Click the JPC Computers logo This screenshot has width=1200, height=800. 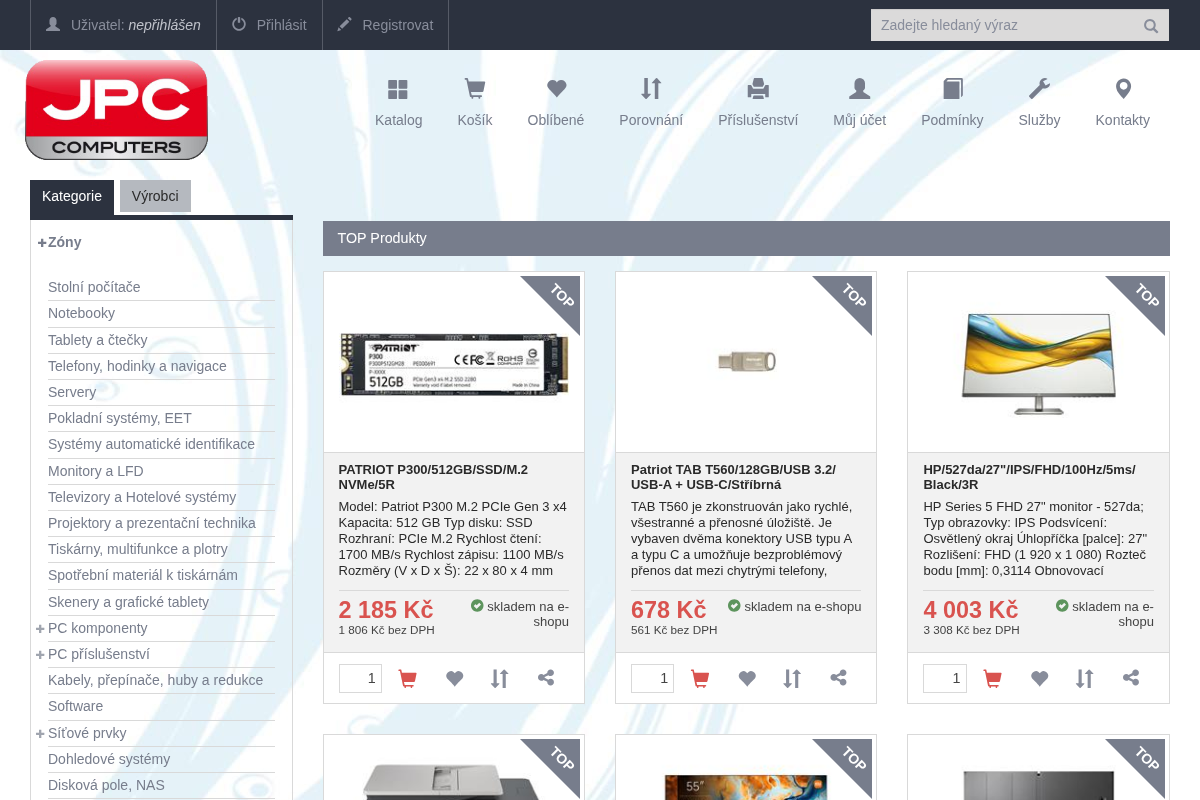pyautogui.click(x=116, y=110)
